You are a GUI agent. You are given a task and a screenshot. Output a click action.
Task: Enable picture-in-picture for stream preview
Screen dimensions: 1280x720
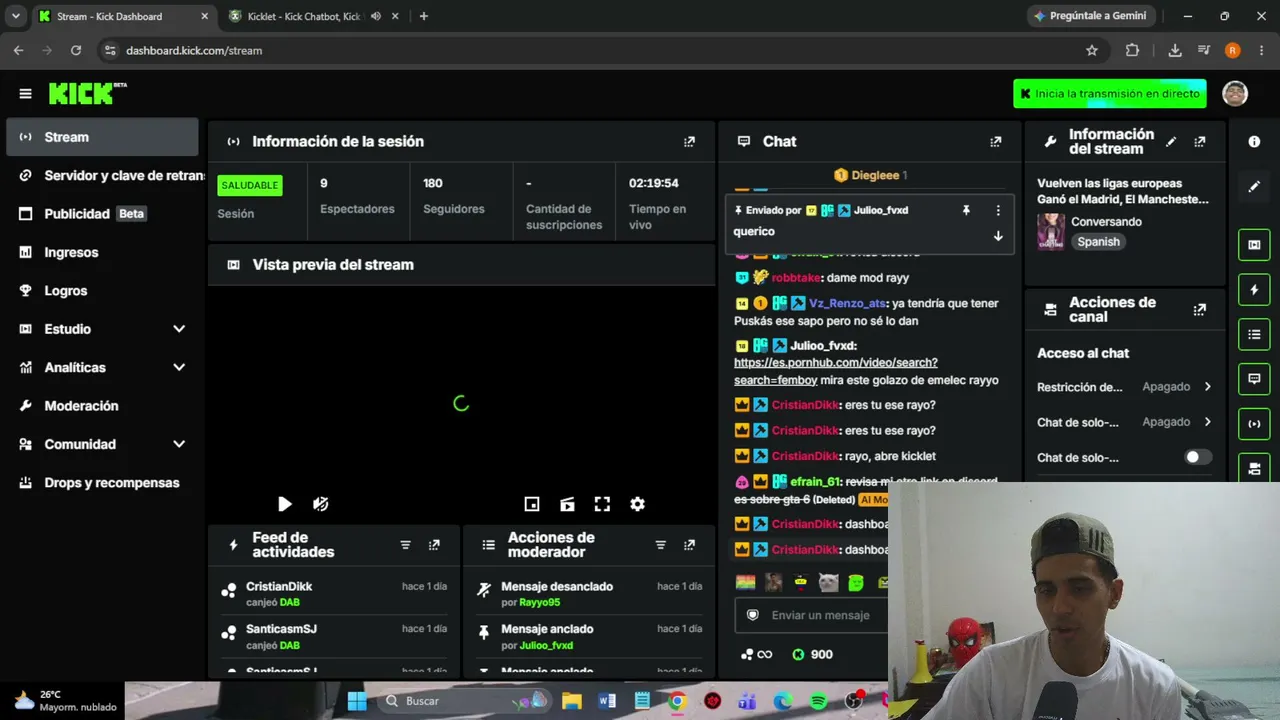click(532, 504)
